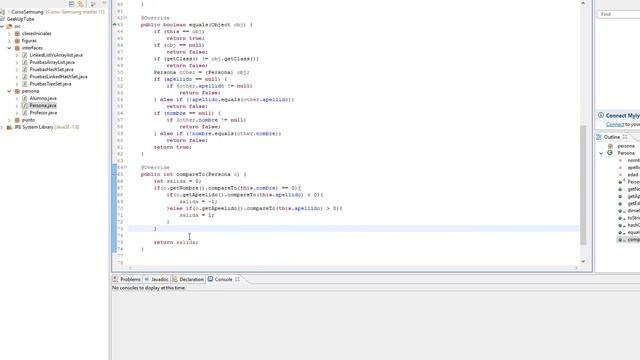
Task: Click the src source folder icon
Action: (x=9, y=26)
